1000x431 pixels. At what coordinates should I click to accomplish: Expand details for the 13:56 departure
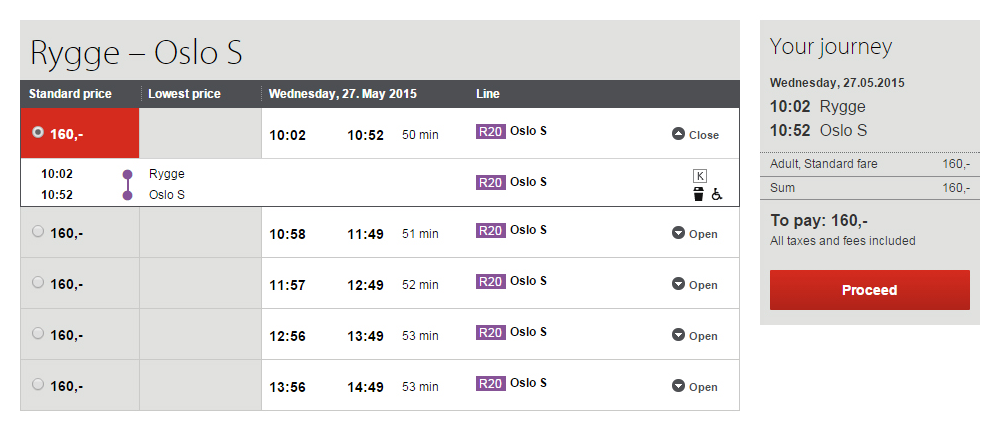[695, 387]
